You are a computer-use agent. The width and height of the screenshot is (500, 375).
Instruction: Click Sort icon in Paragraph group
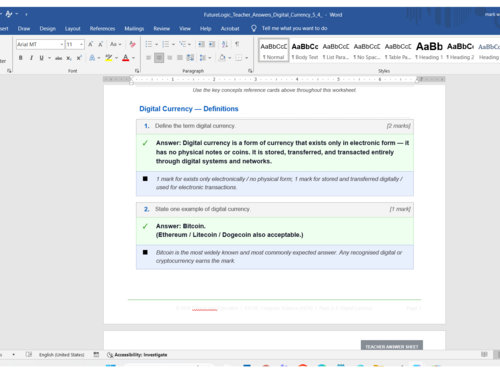coord(225,44)
